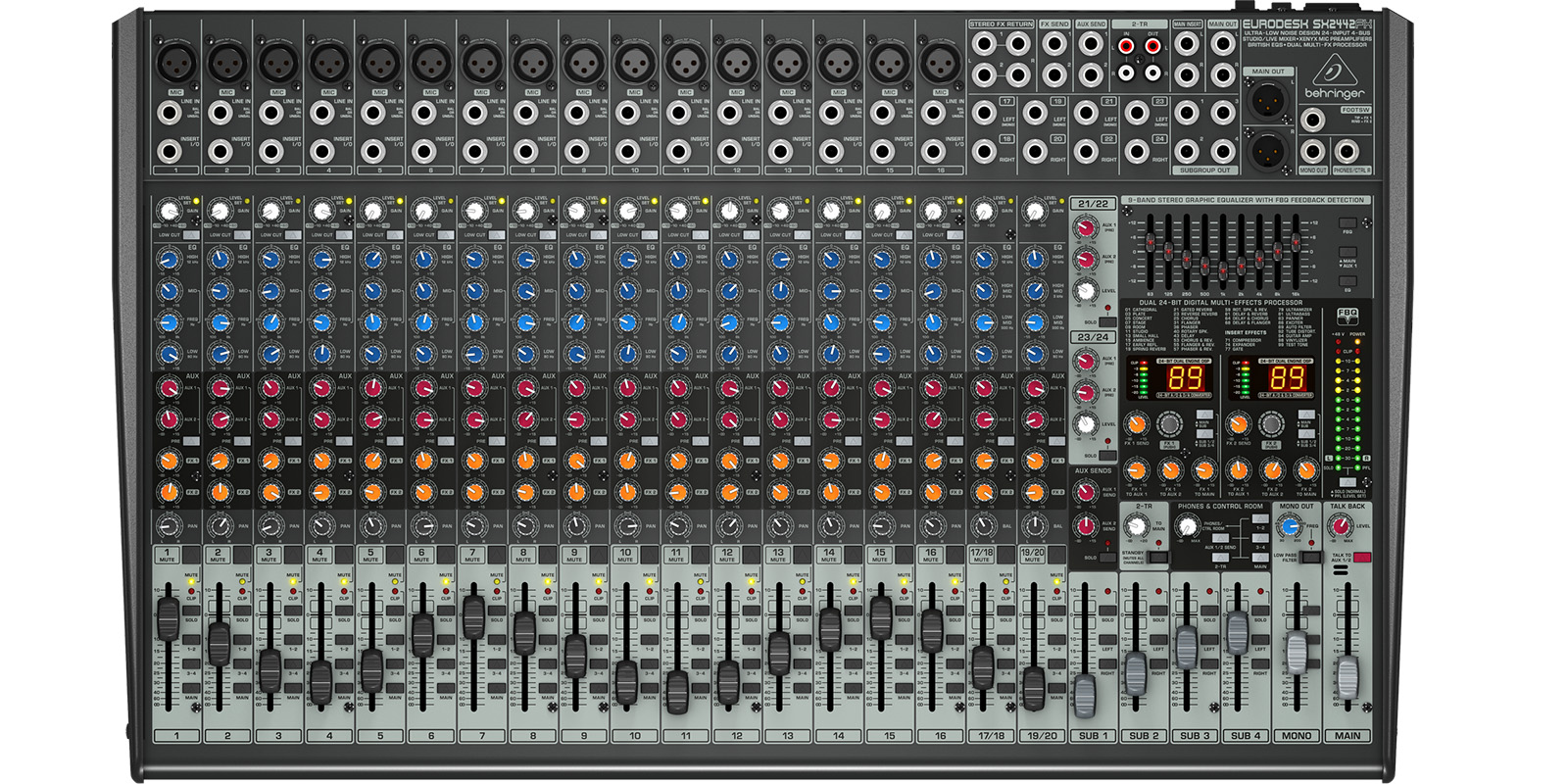The image size is (1568, 784).
Task: Click the left FX processor 89 display
Action: pyautogui.click(x=1185, y=378)
